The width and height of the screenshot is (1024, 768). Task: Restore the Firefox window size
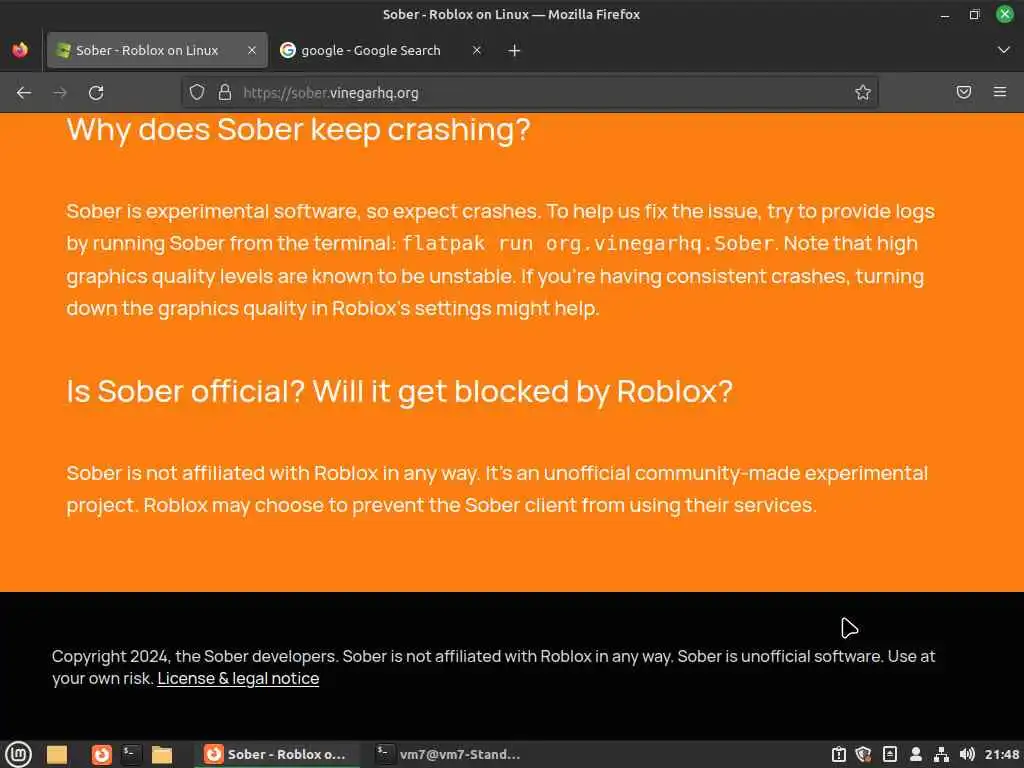(x=974, y=14)
